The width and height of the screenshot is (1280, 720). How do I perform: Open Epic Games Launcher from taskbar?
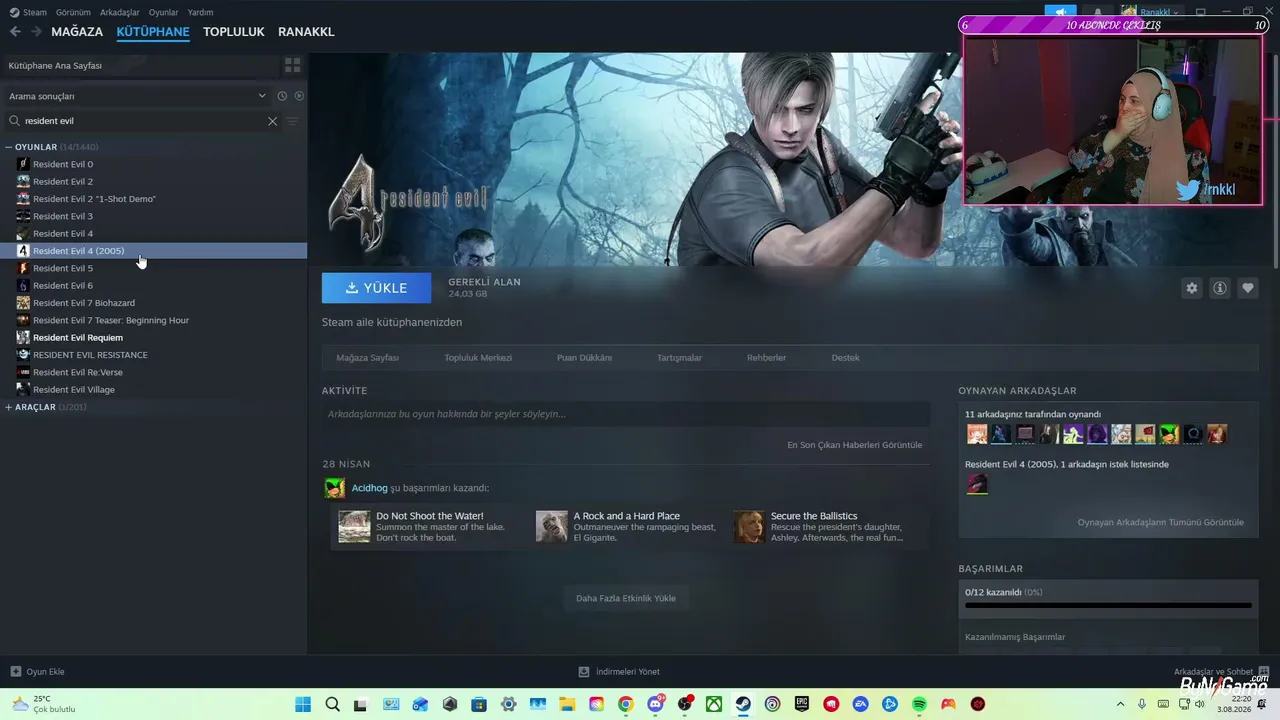(802, 704)
